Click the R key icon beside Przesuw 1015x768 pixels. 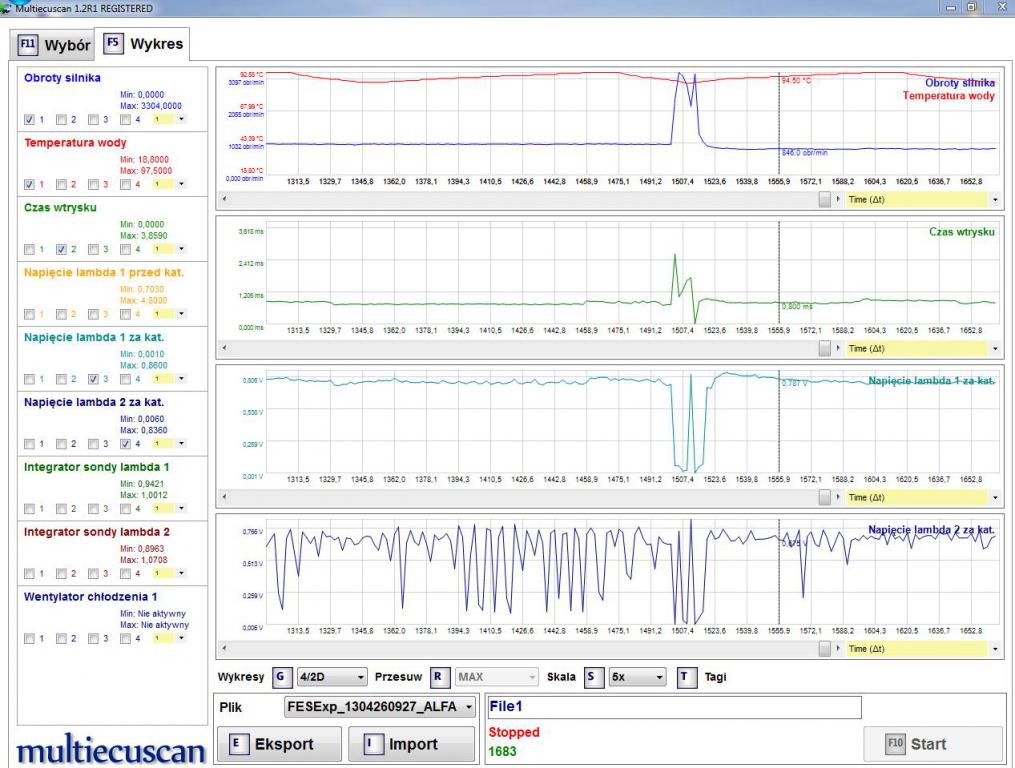(x=439, y=677)
